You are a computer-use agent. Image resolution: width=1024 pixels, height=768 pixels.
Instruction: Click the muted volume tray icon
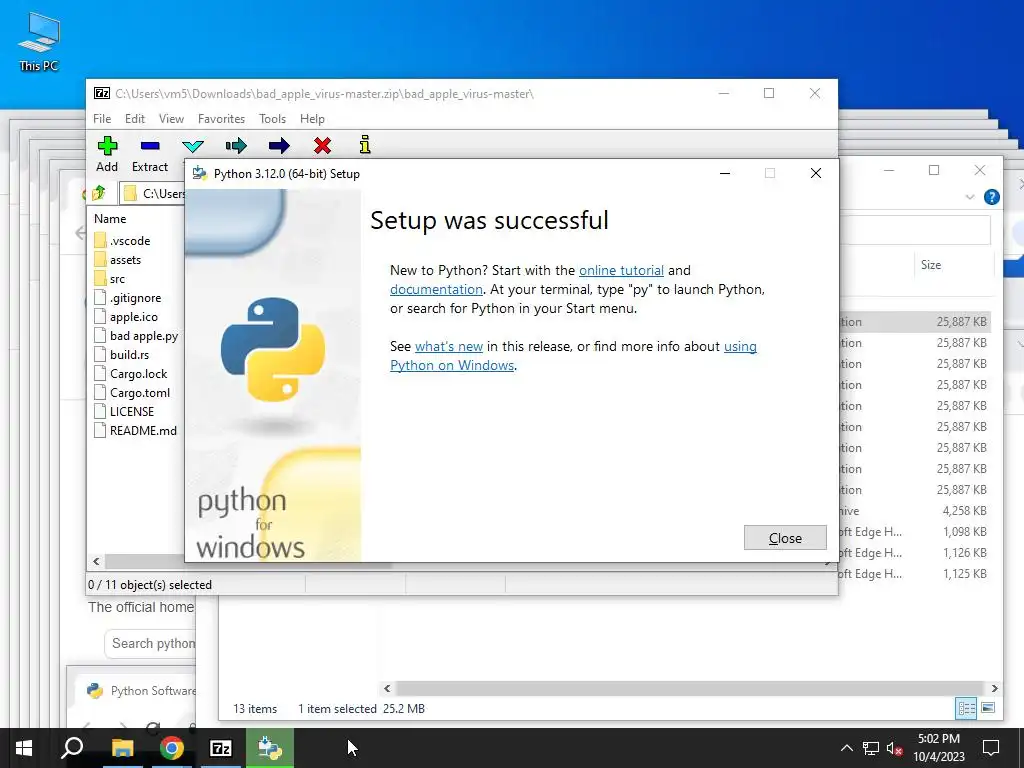[x=894, y=748]
